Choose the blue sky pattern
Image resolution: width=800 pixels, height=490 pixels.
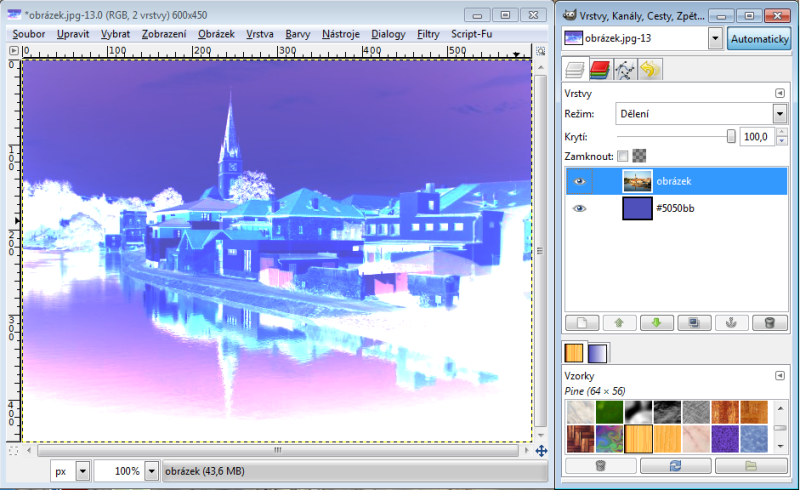(754, 439)
